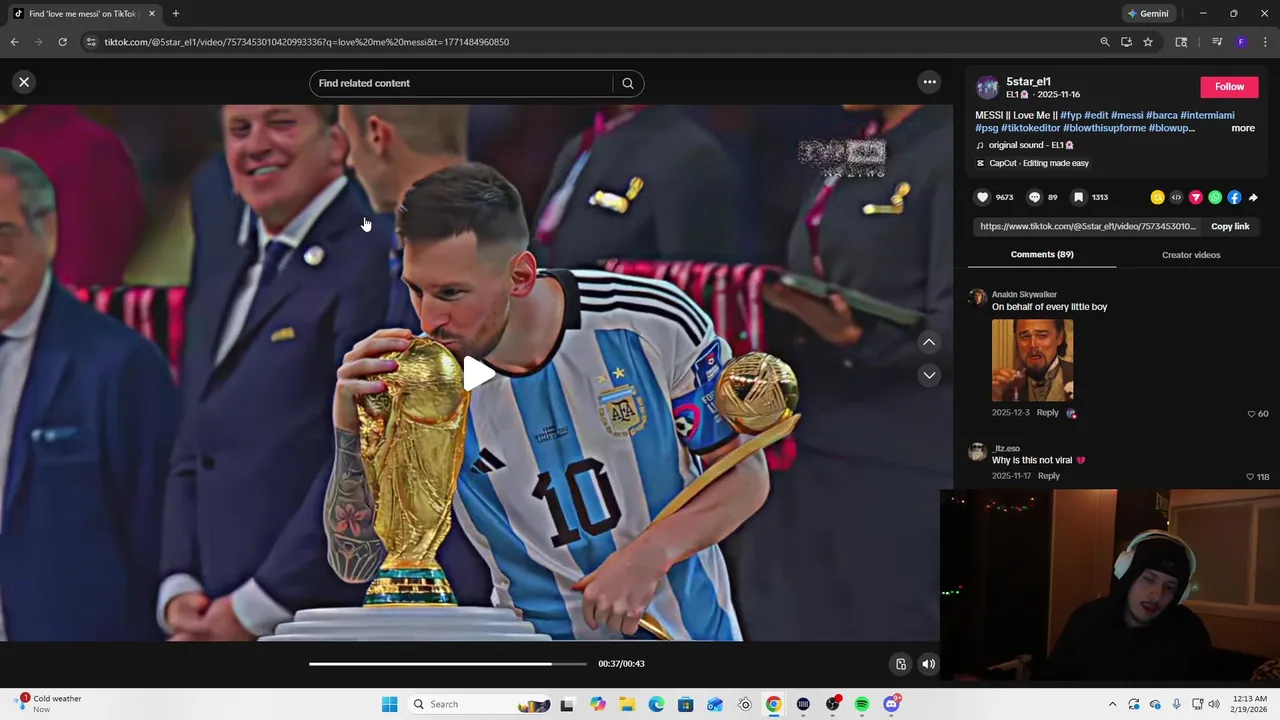Repost the video using yellow repost icon
The height and width of the screenshot is (720, 1280).
pos(1157,197)
